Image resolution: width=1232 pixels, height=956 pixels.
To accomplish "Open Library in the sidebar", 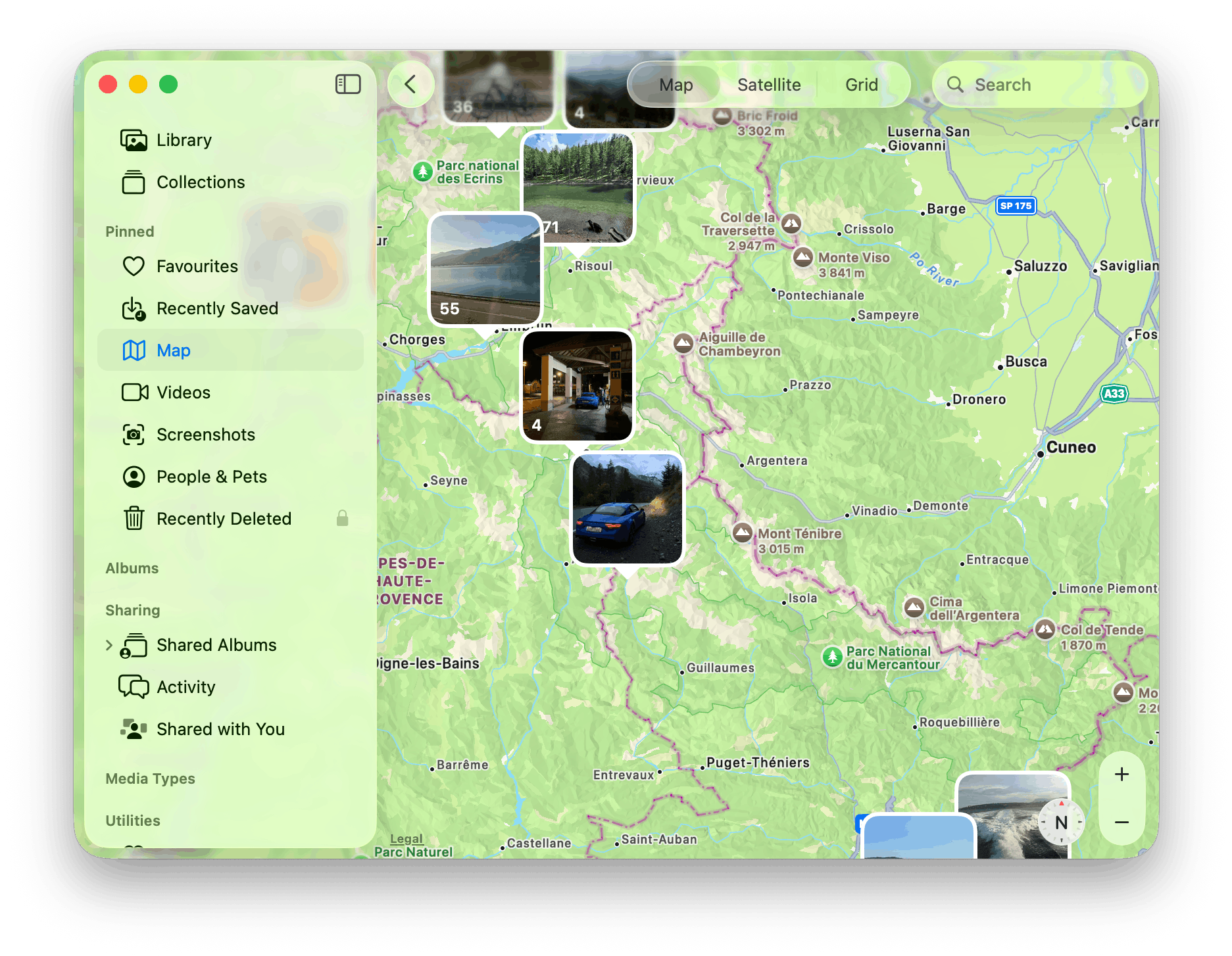I will pyautogui.click(x=184, y=140).
